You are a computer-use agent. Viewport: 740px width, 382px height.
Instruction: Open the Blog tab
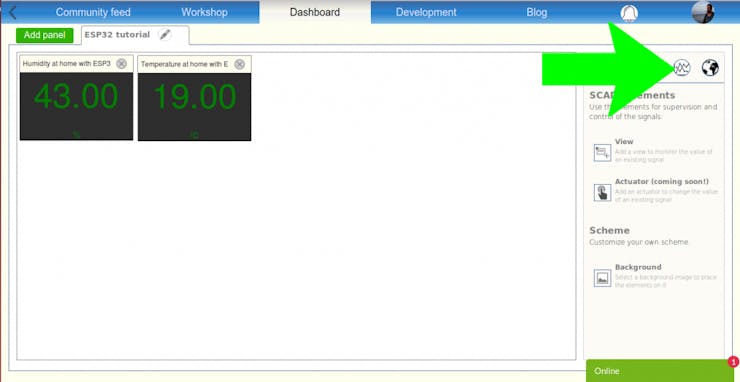point(537,12)
